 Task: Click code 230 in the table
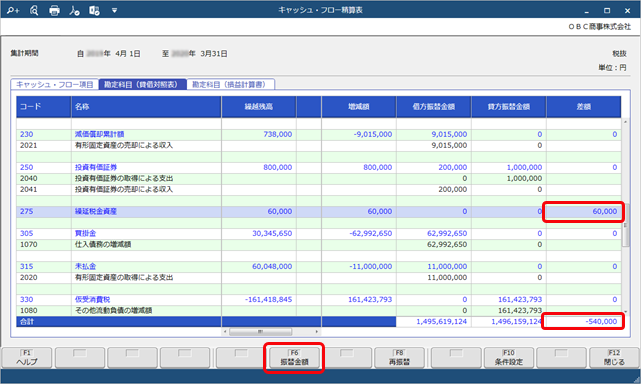pos(27,134)
